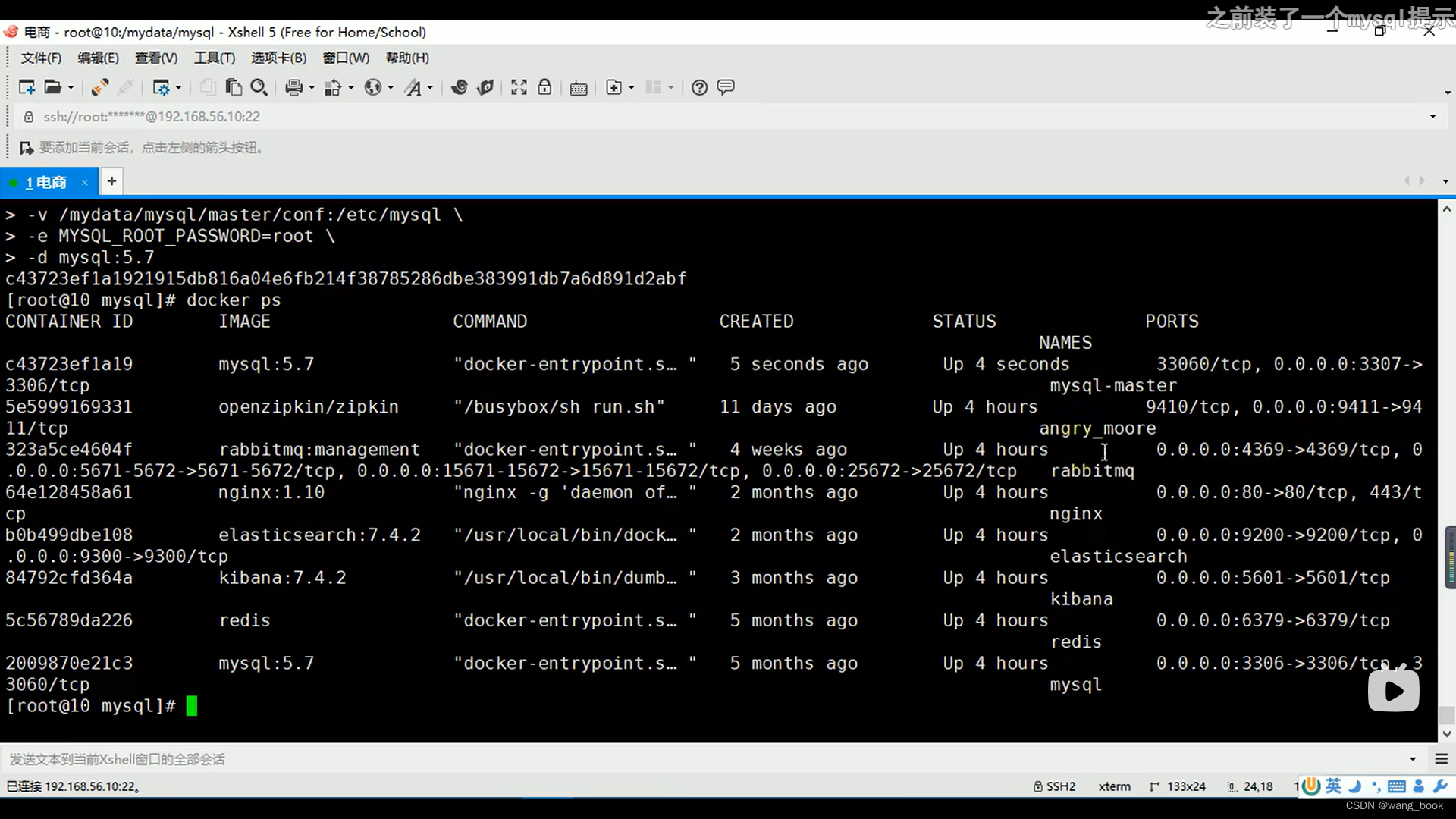Click the terminal scroll down arrow
Viewport: 1456px width, 819px height.
click(x=1446, y=733)
